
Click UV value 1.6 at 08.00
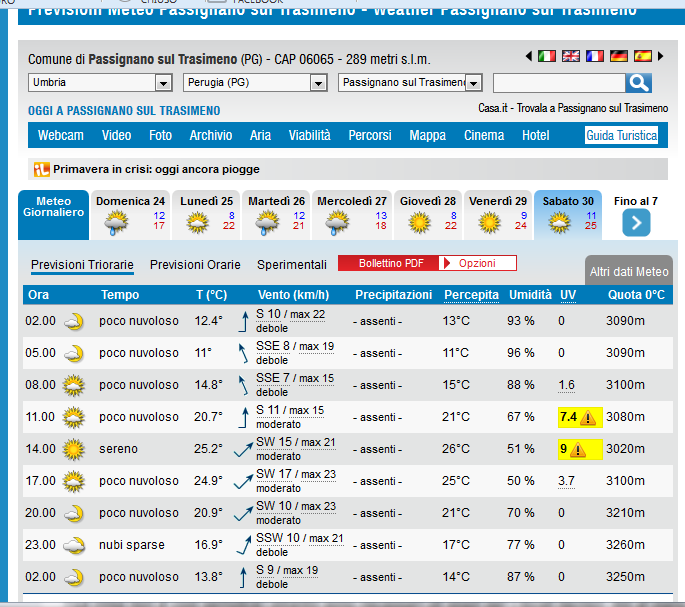[566, 385]
